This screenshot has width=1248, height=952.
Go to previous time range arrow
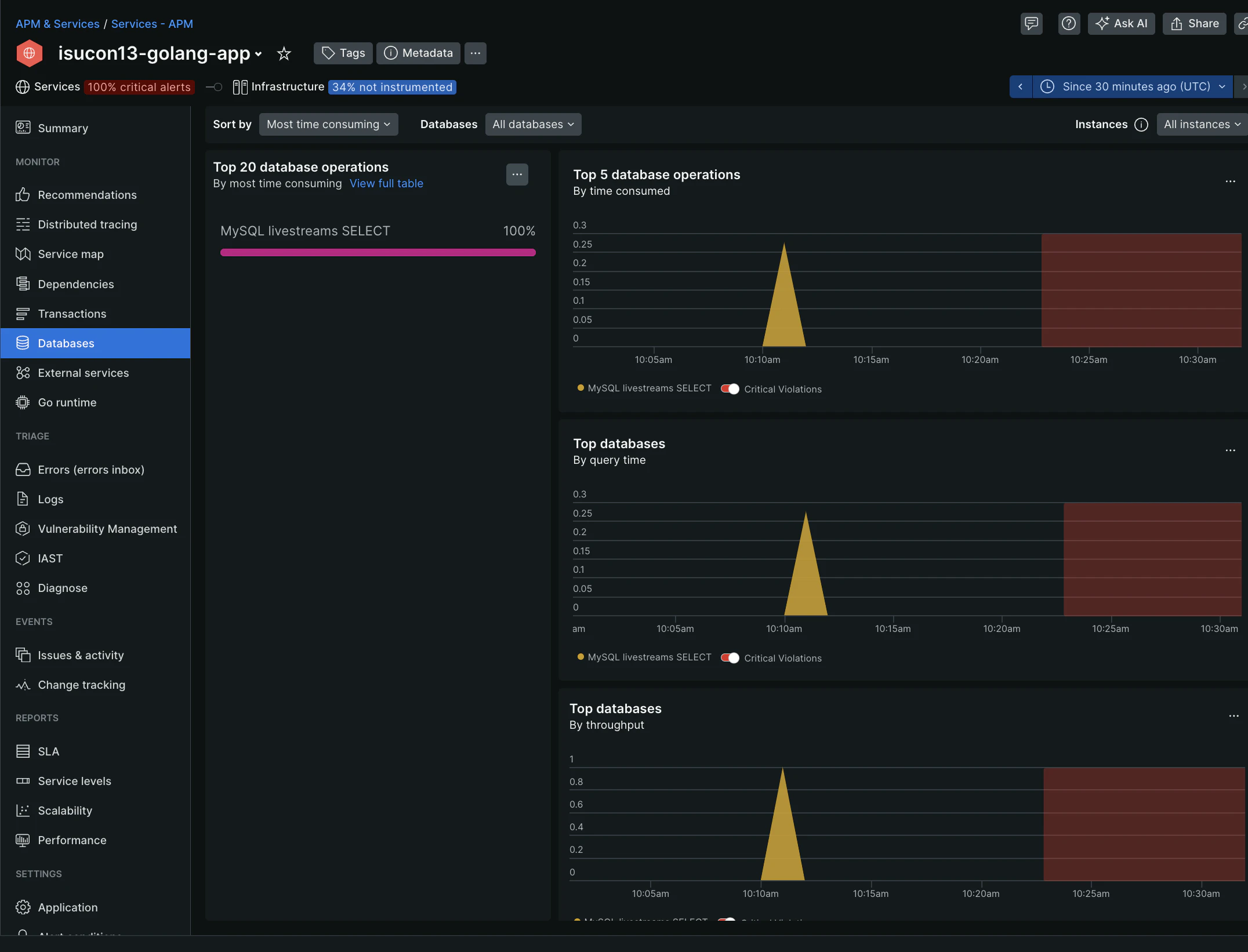tap(1020, 86)
